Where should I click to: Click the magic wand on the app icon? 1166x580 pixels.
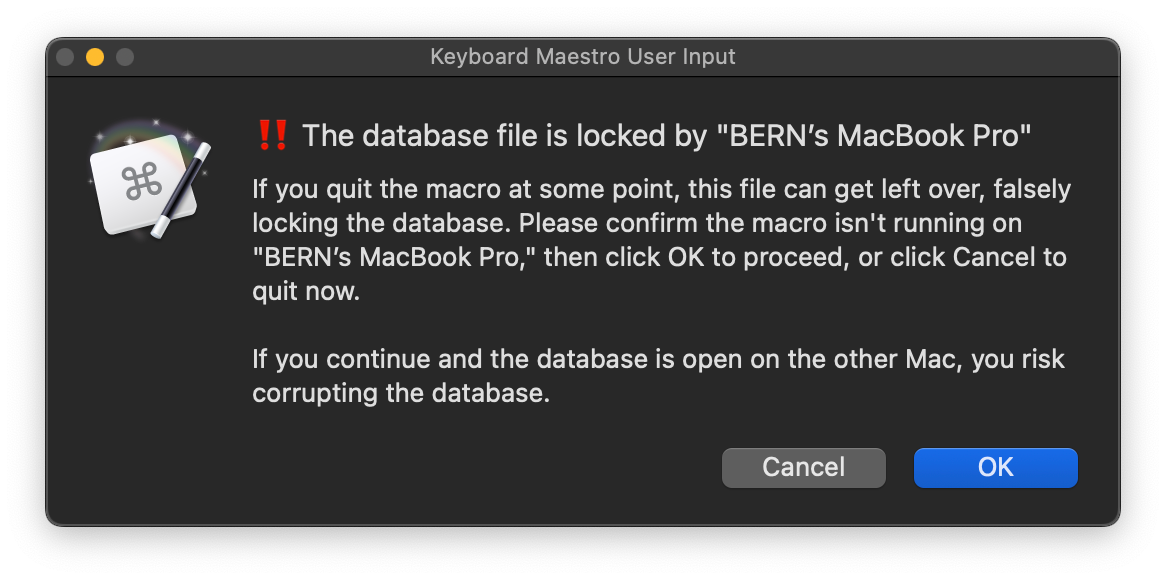point(183,189)
